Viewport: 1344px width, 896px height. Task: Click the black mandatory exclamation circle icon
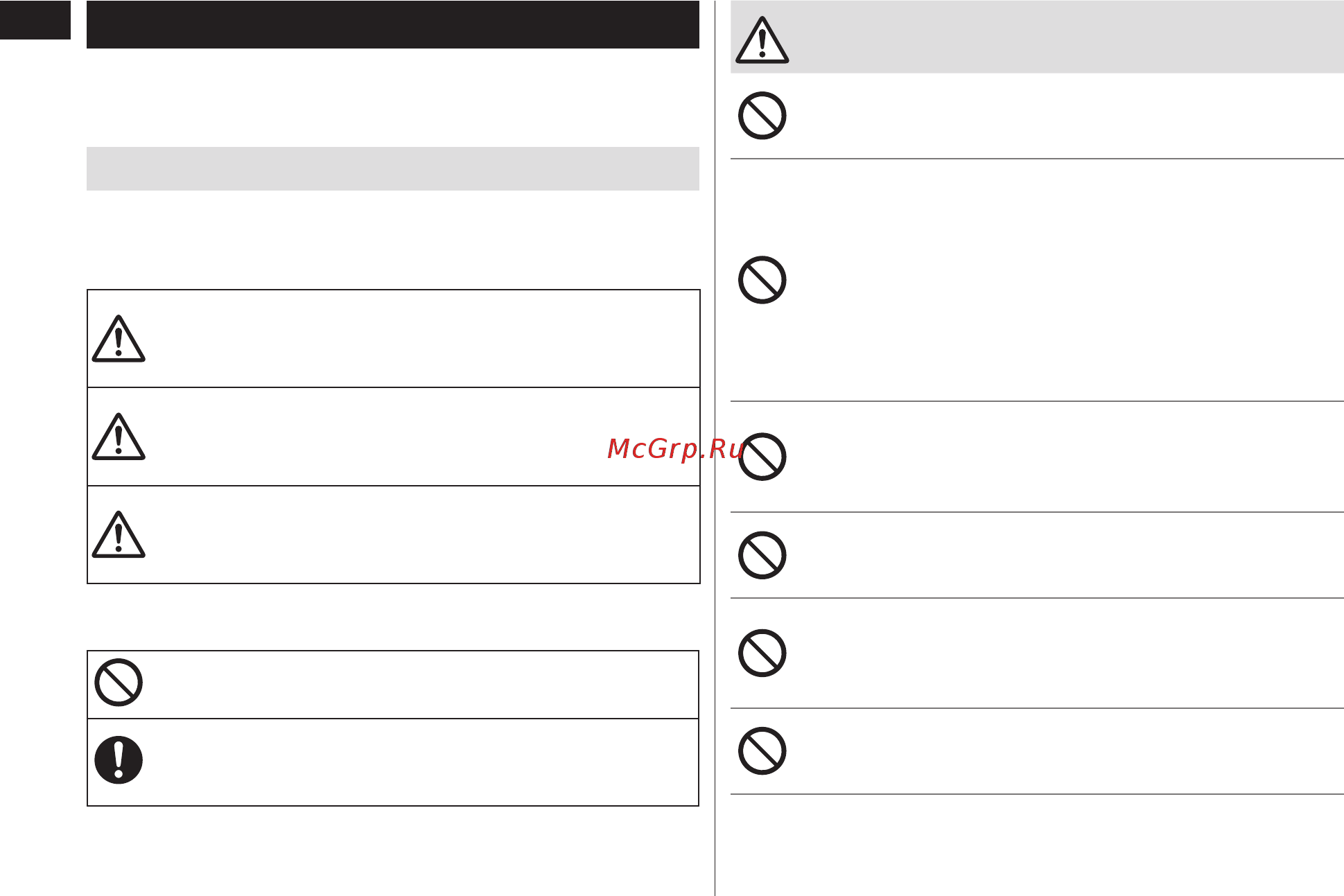119,760
